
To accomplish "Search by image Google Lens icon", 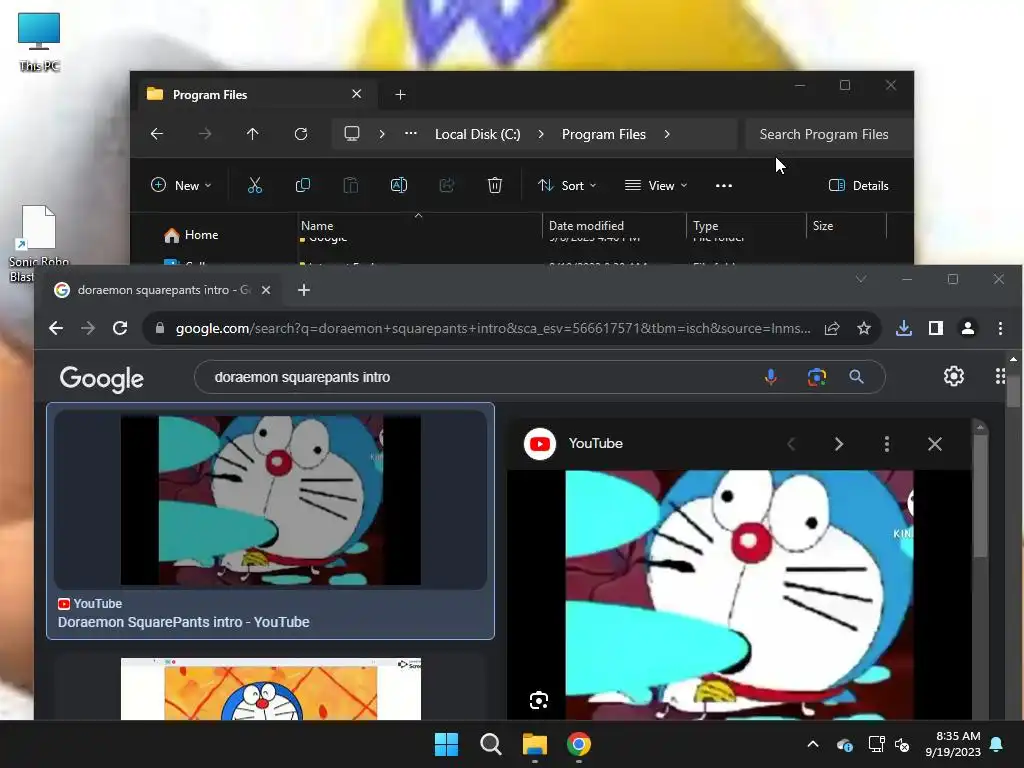I will click(x=816, y=377).
